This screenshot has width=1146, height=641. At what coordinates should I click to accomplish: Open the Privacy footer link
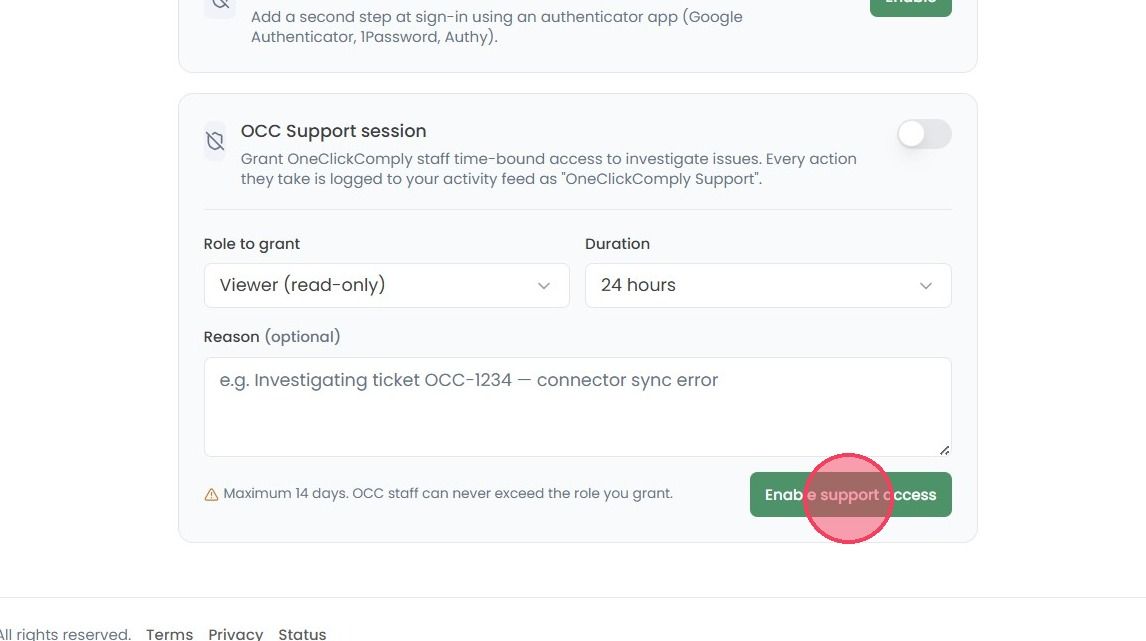coord(235,634)
